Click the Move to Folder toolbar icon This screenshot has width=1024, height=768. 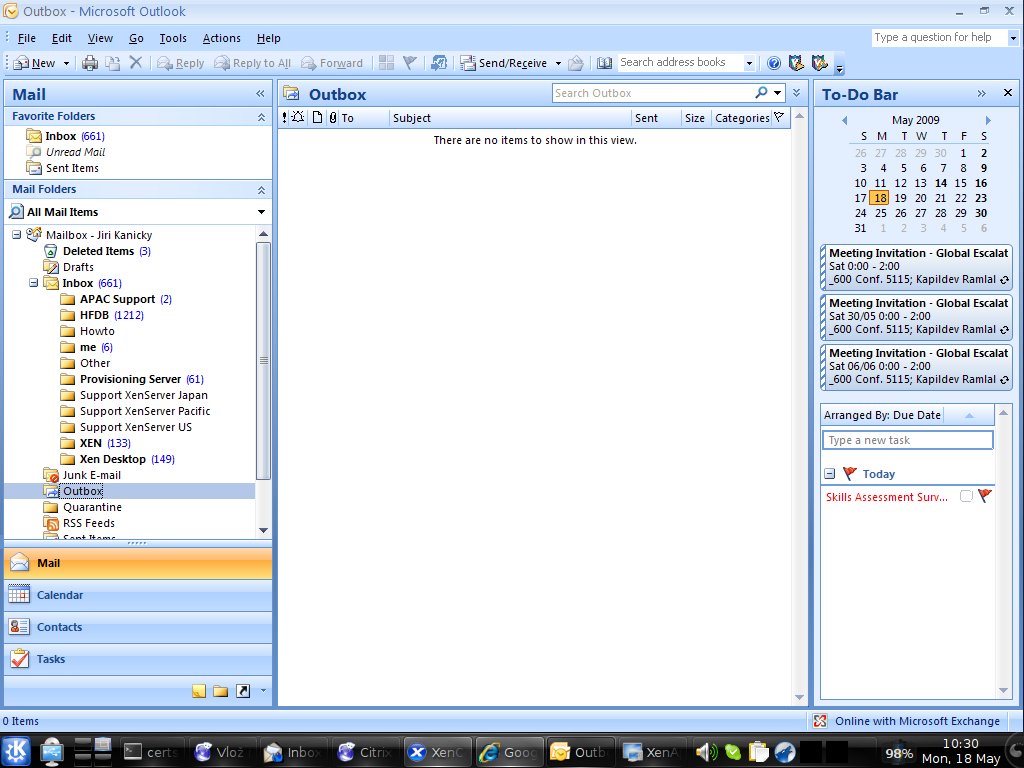pyautogui.click(x=112, y=63)
